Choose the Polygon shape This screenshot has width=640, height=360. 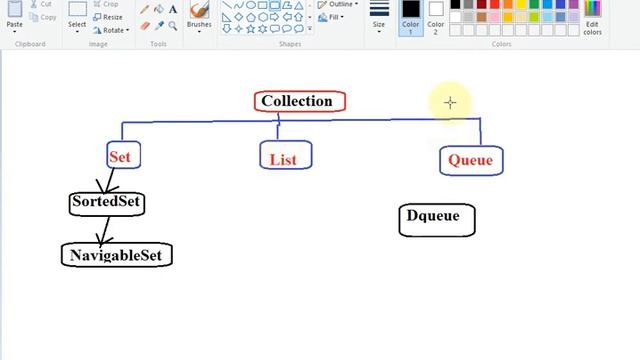(287, 5)
